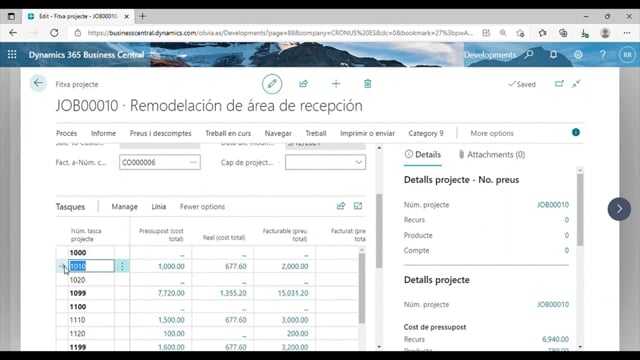Open tab actions menu icon
This screenshot has height=360, width=640.
11,16
